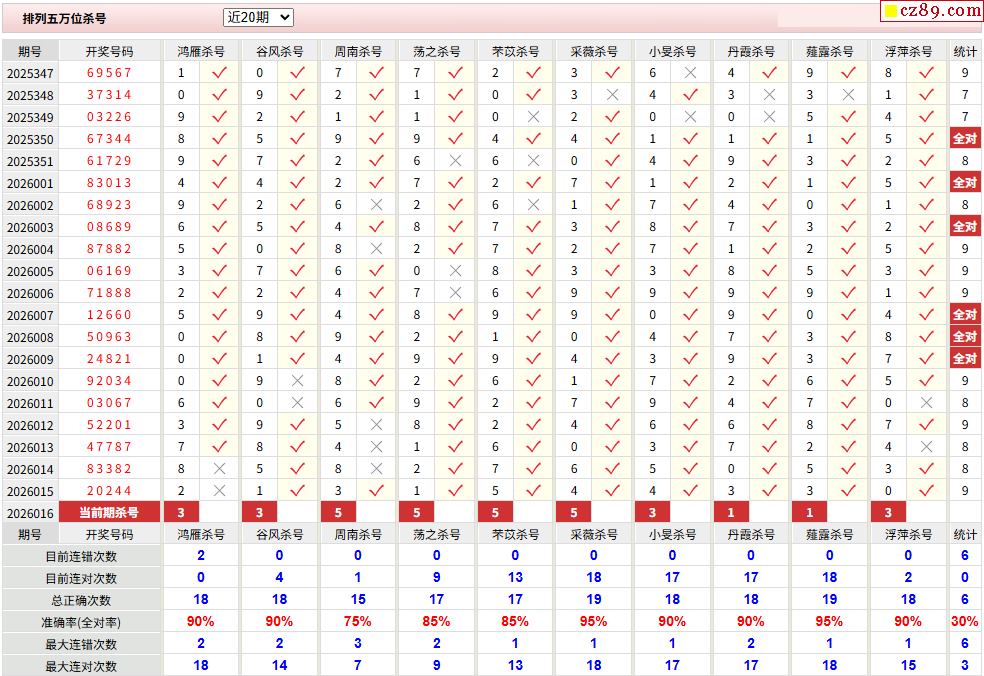Open the cz89.com site link
Viewport: 984px width, 676px height.
tap(940, 11)
